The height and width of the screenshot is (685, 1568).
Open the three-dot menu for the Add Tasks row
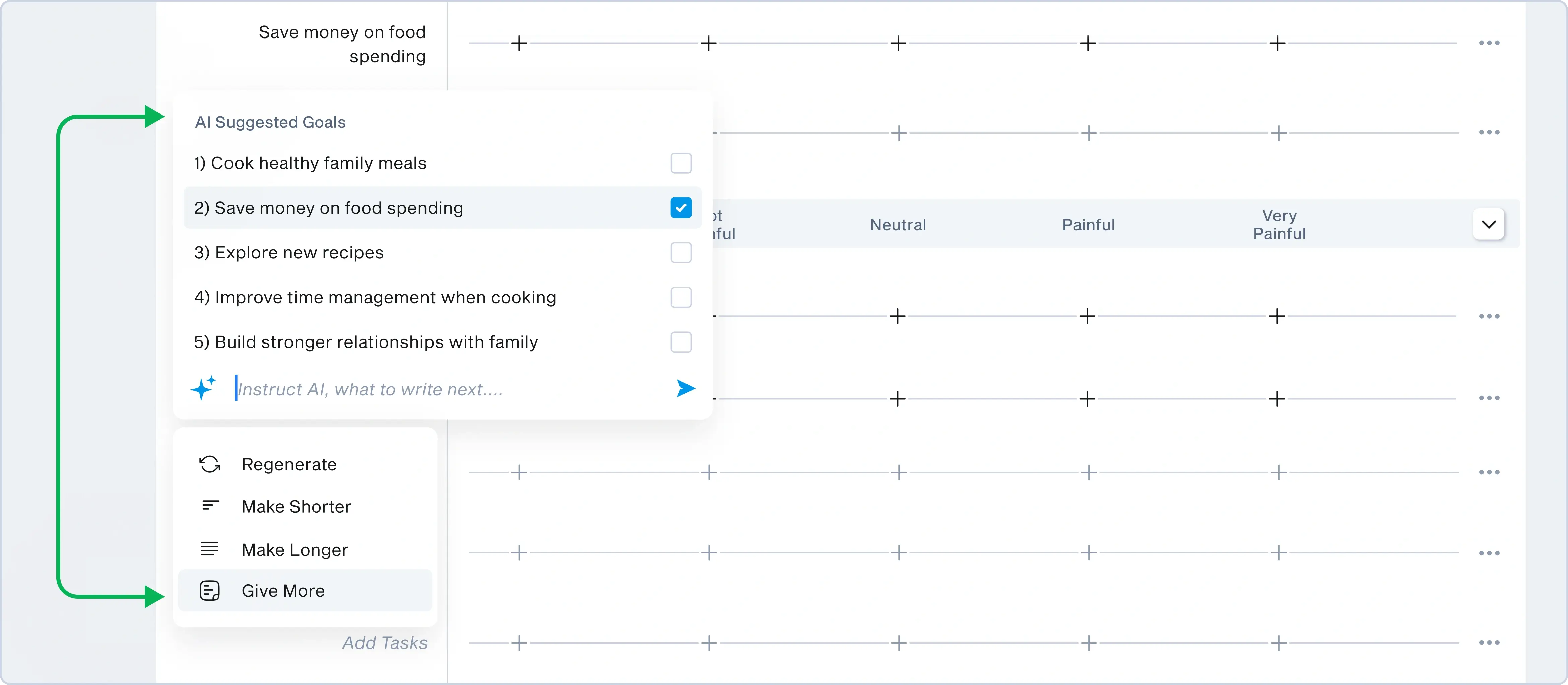[x=1489, y=642]
